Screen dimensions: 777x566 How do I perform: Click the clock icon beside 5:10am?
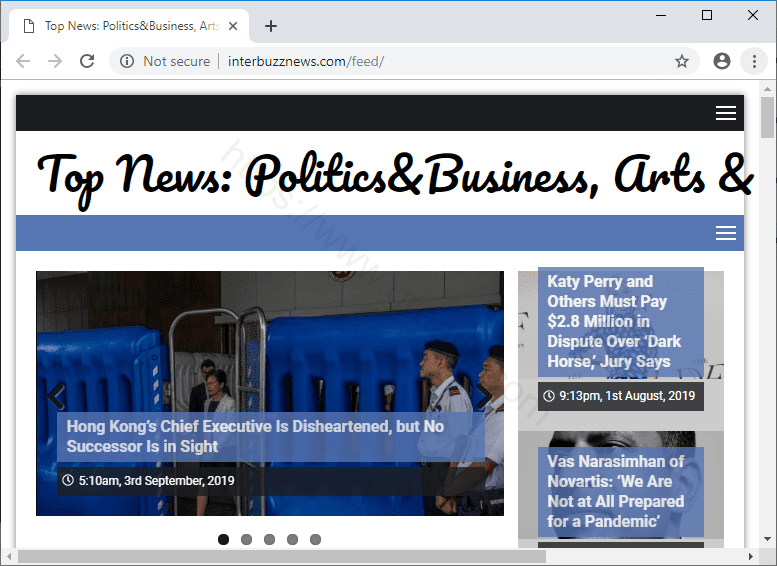click(68, 480)
